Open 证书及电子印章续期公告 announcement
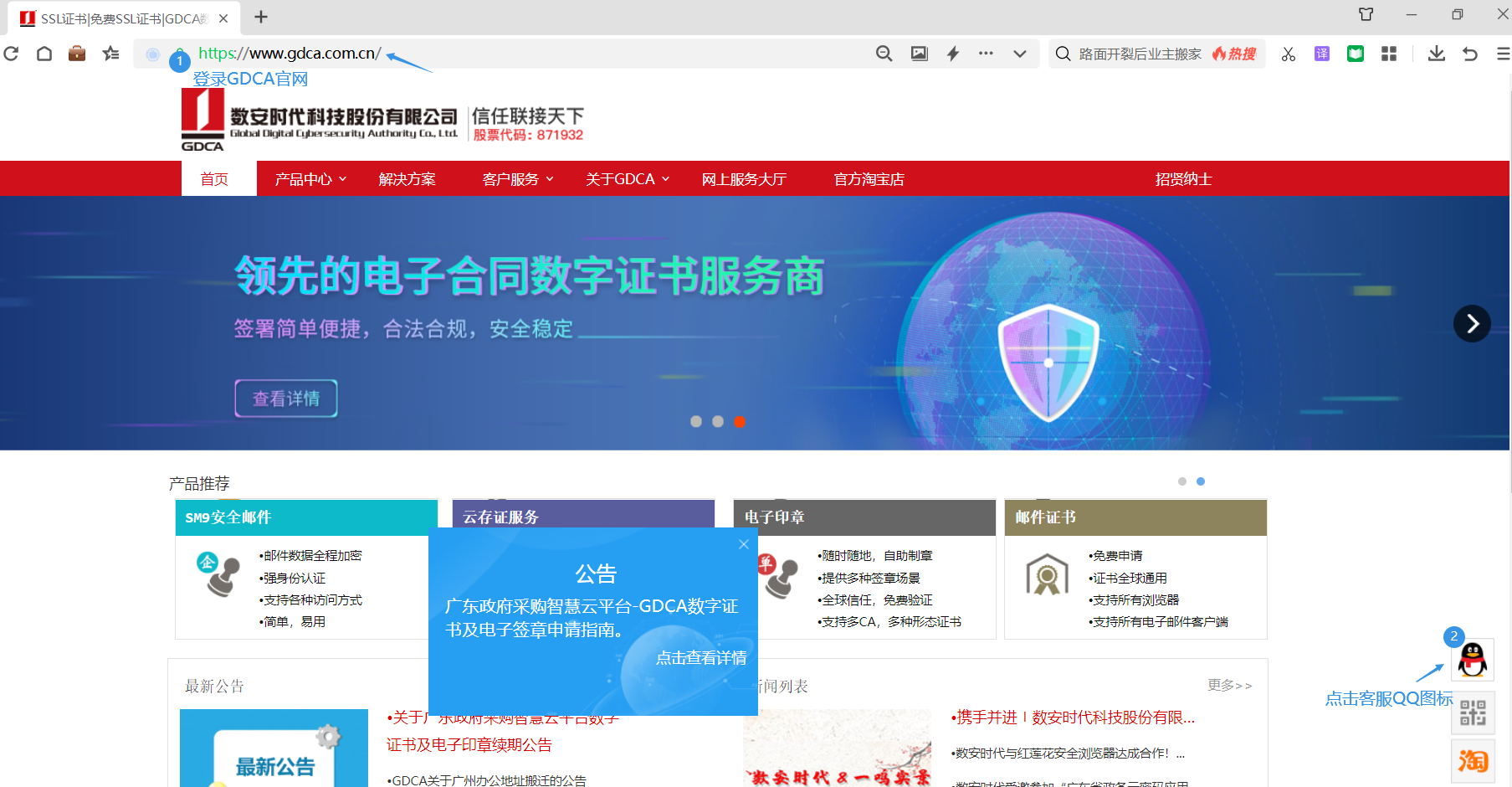The image size is (1512, 787). click(x=469, y=745)
